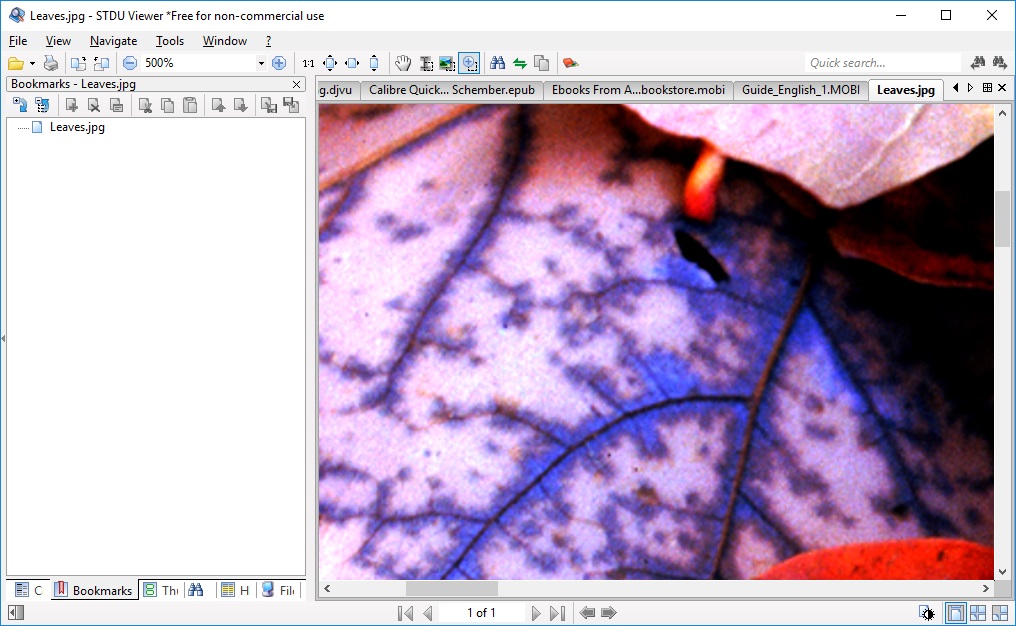This screenshot has width=1016, height=626.
Task: Click the page number field showing 1 of 1
Action: tap(481, 612)
